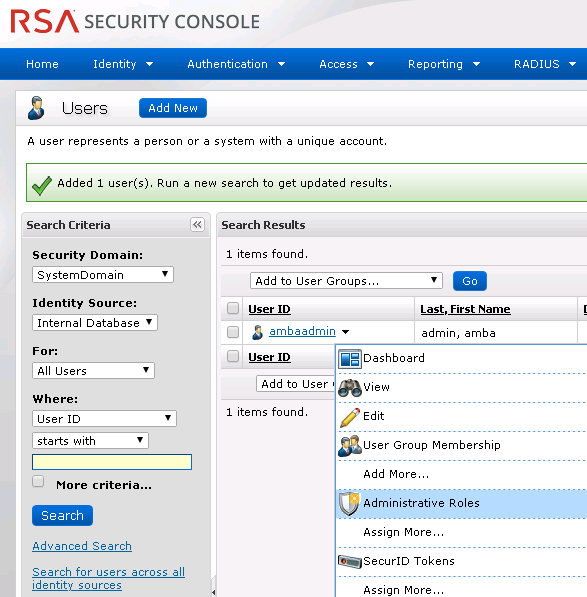
Task: Open the top Add to User Groups dropdown
Action: click(x=346, y=281)
